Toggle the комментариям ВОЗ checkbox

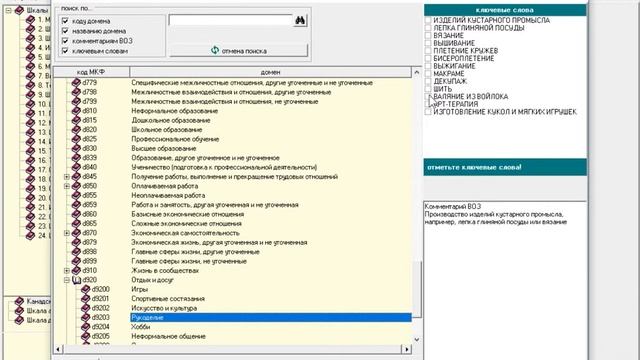[65, 41]
